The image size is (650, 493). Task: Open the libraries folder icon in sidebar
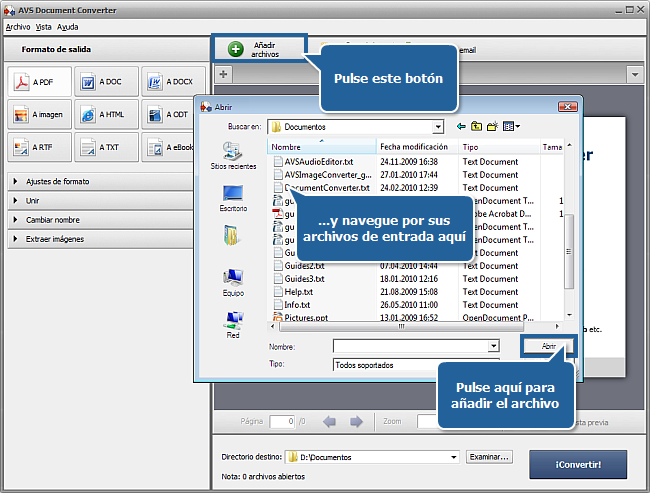pos(231,235)
